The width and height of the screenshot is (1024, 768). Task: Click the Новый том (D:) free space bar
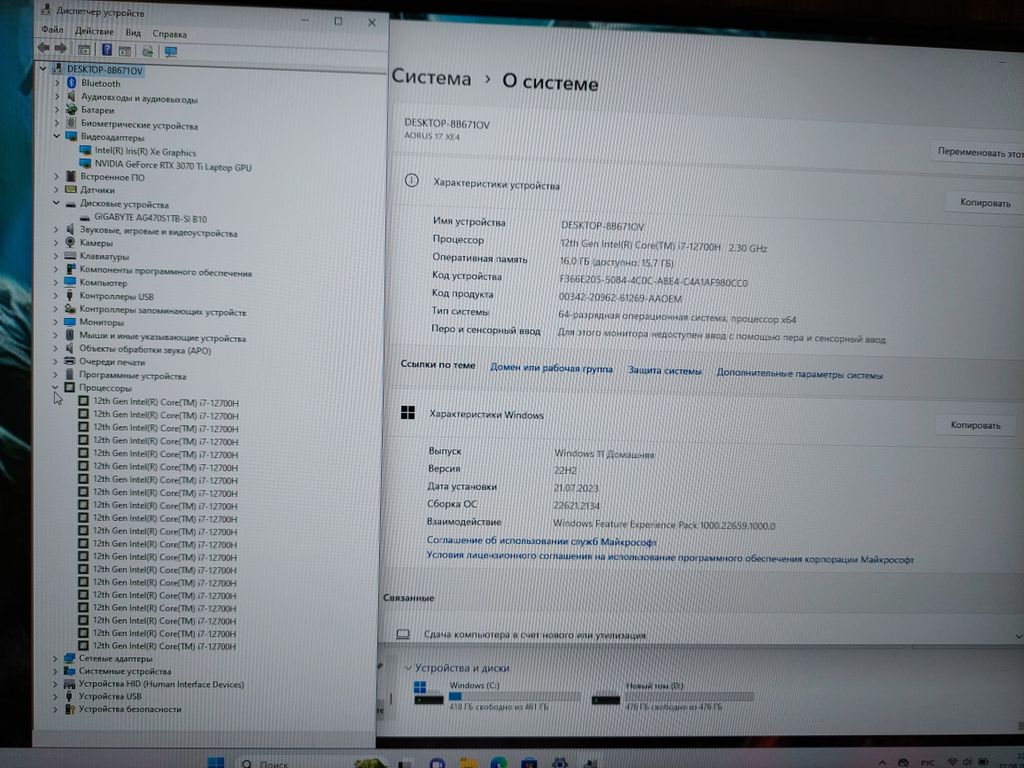pyautogui.click(x=689, y=697)
